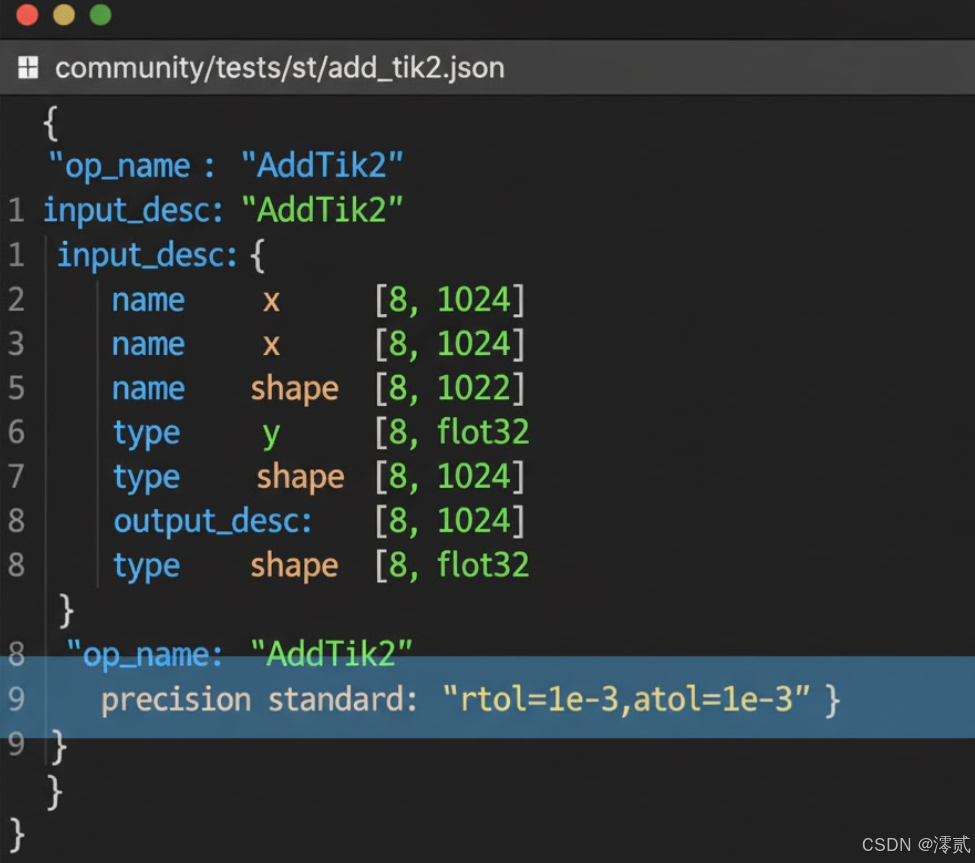Click the output_desc: key
This screenshot has height=863, width=975.
pyautogui.click(x=213, y=521)
